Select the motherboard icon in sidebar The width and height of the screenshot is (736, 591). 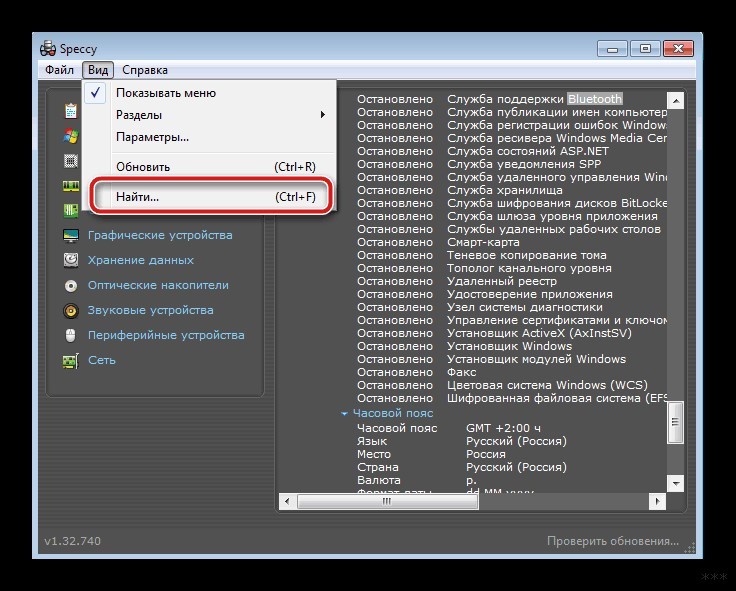click(x=71, y=210)
